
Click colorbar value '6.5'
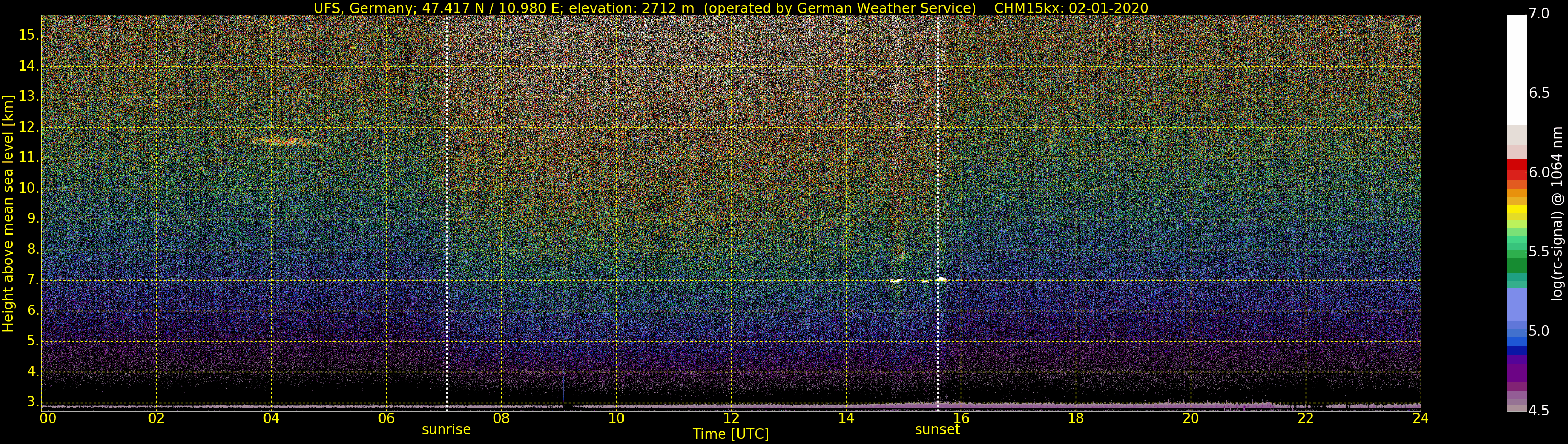(1539, 92)
